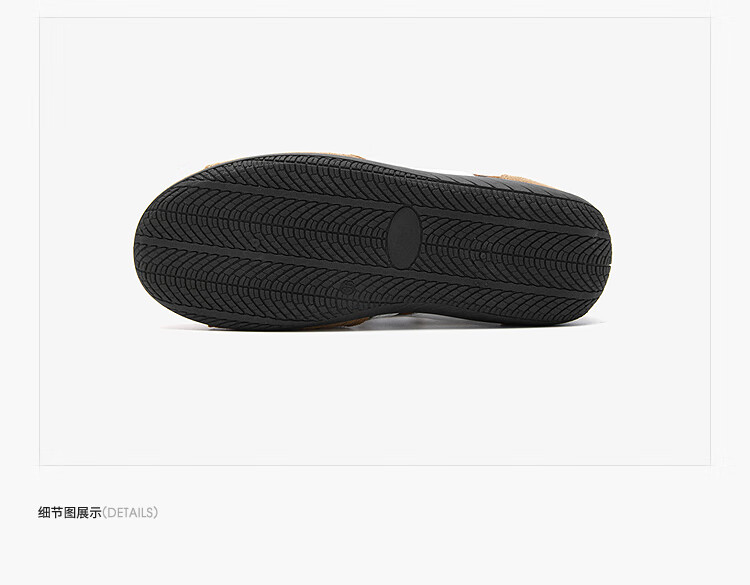Viewport: 750px width, 585px height.
Task: Click the white stripe on shoe side
Action: [458, 170]
